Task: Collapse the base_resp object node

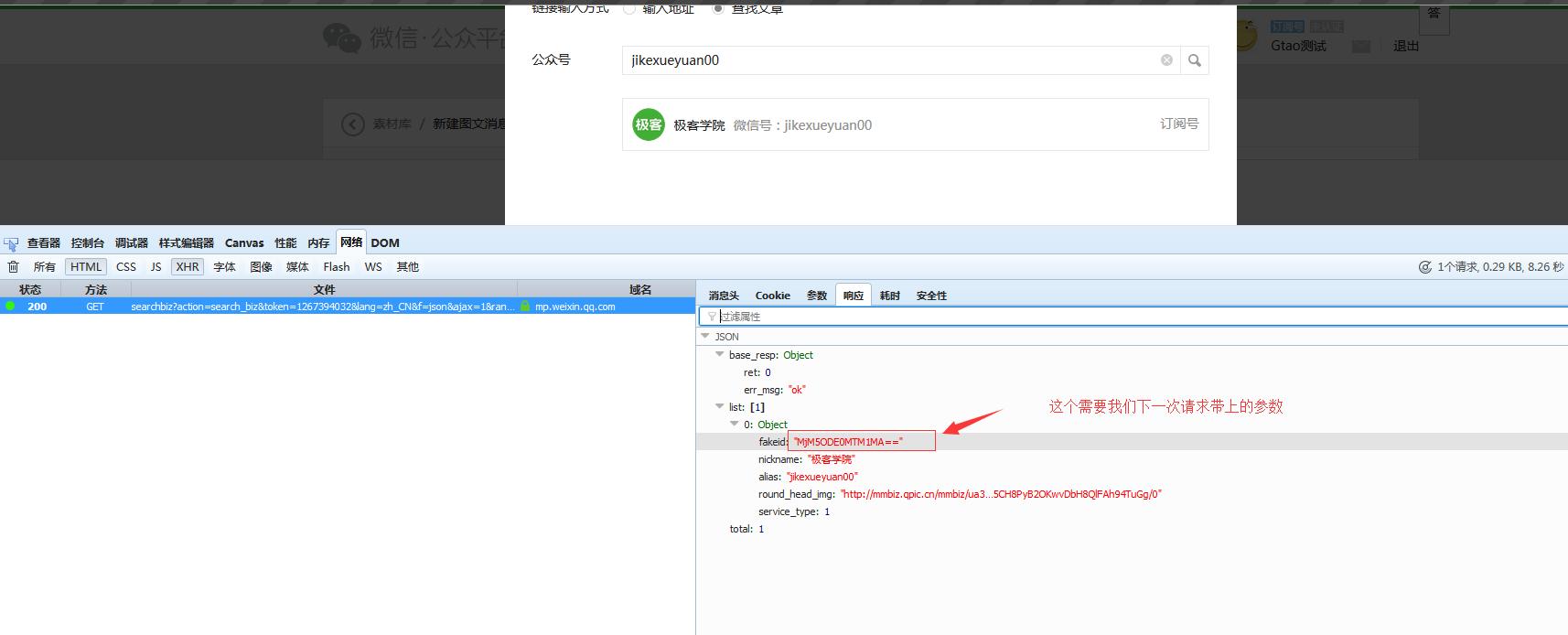Action: (x=720, y=354)
